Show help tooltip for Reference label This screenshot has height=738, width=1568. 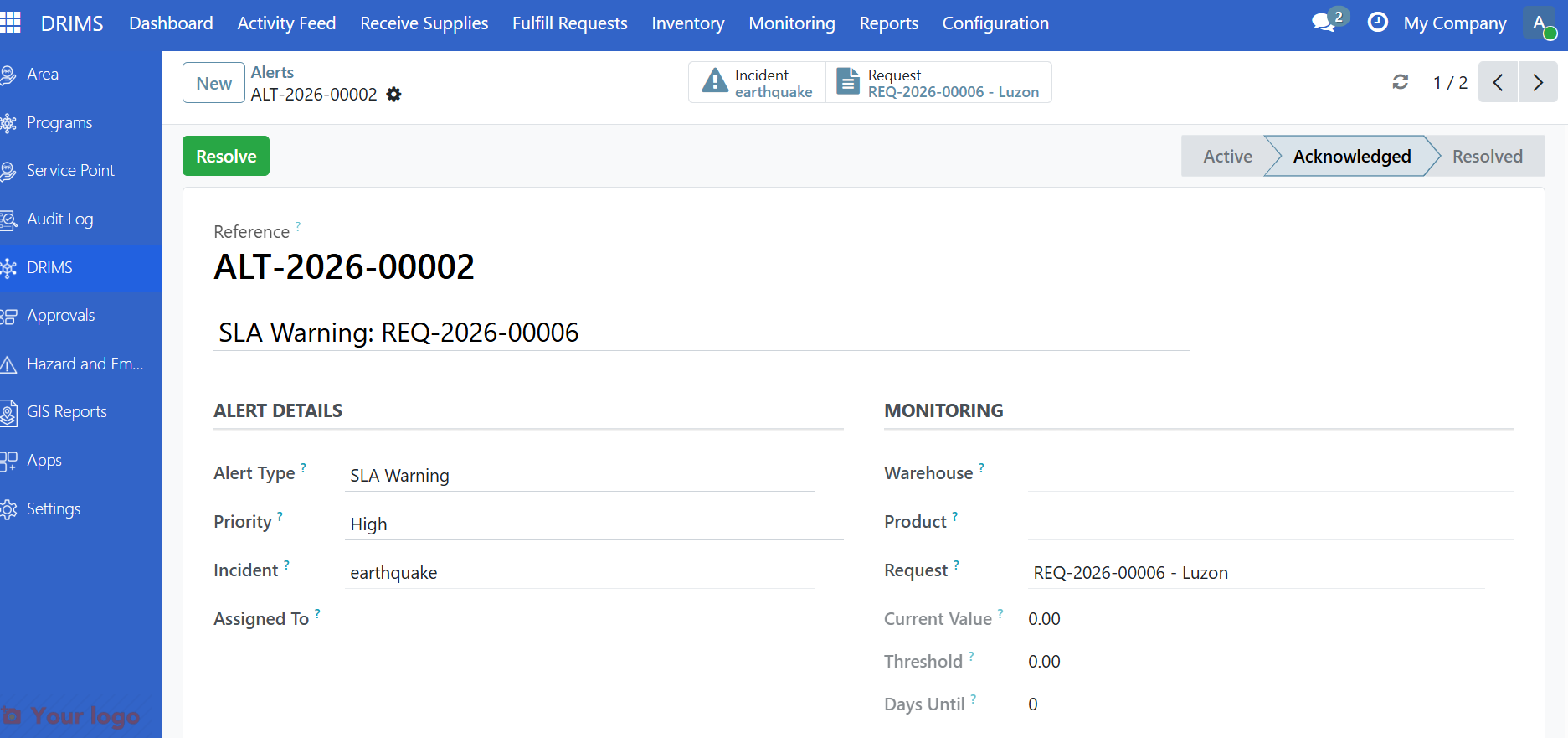coord(298,226)
